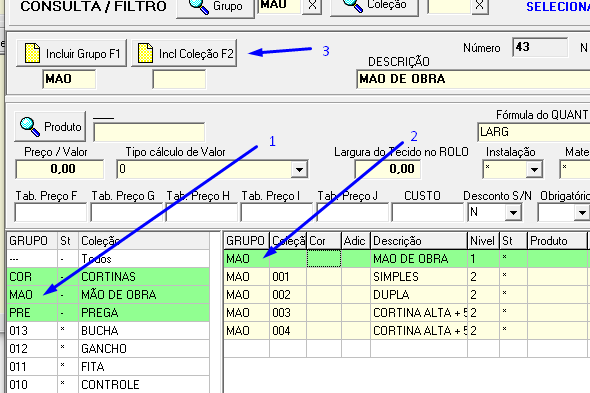Screen dimensions: 590x393
Task: Click the Fórmula field containing LARG
Action: [534, 132]
